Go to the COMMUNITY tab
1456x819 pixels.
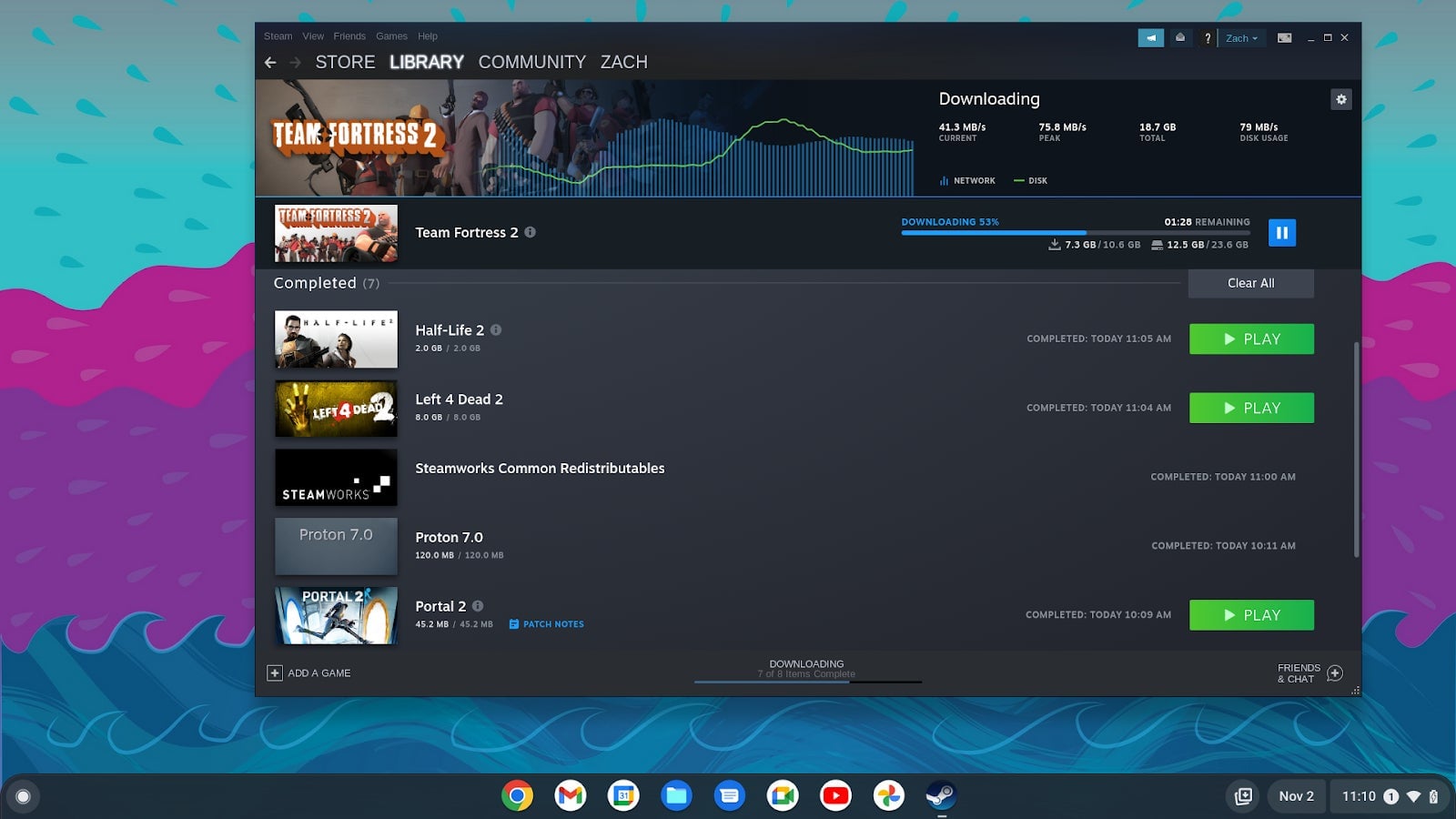click(x=531, y=62)
